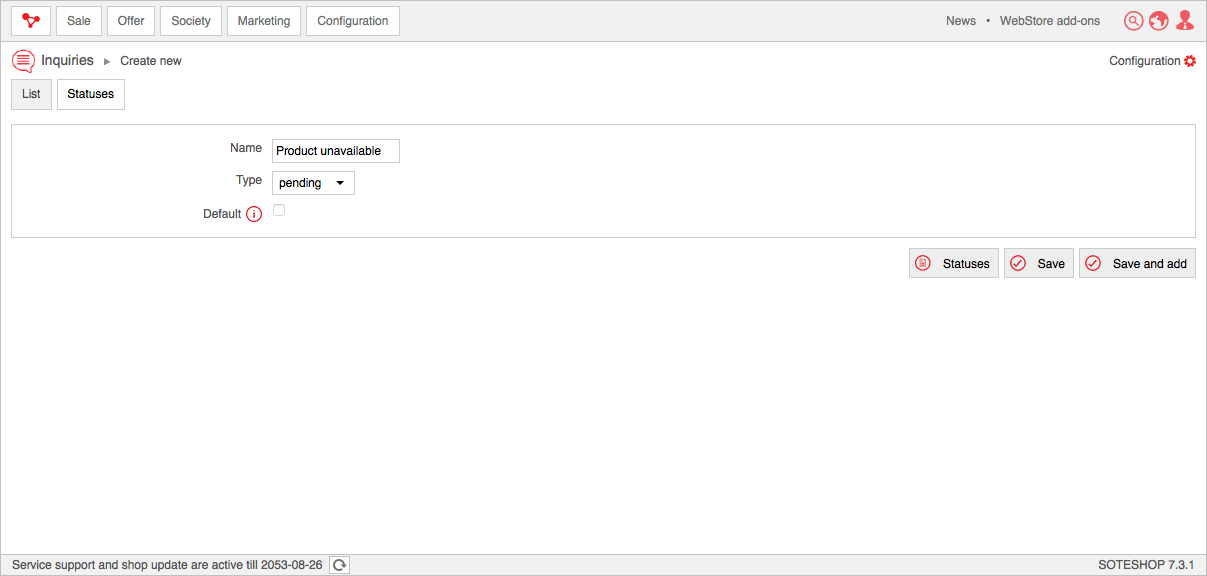This screenshot has width=1207, height=576.
Task: Click the Save and add button
Action: [x=1137, y=263]
